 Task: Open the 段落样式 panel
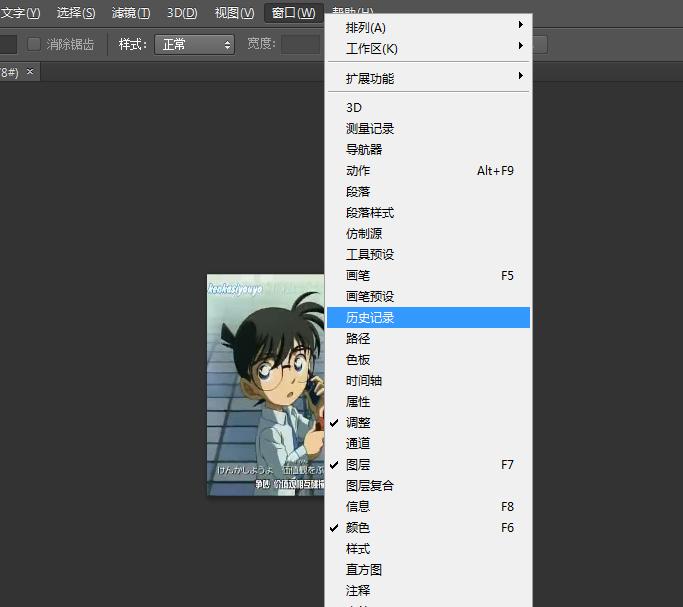[429, 212]
